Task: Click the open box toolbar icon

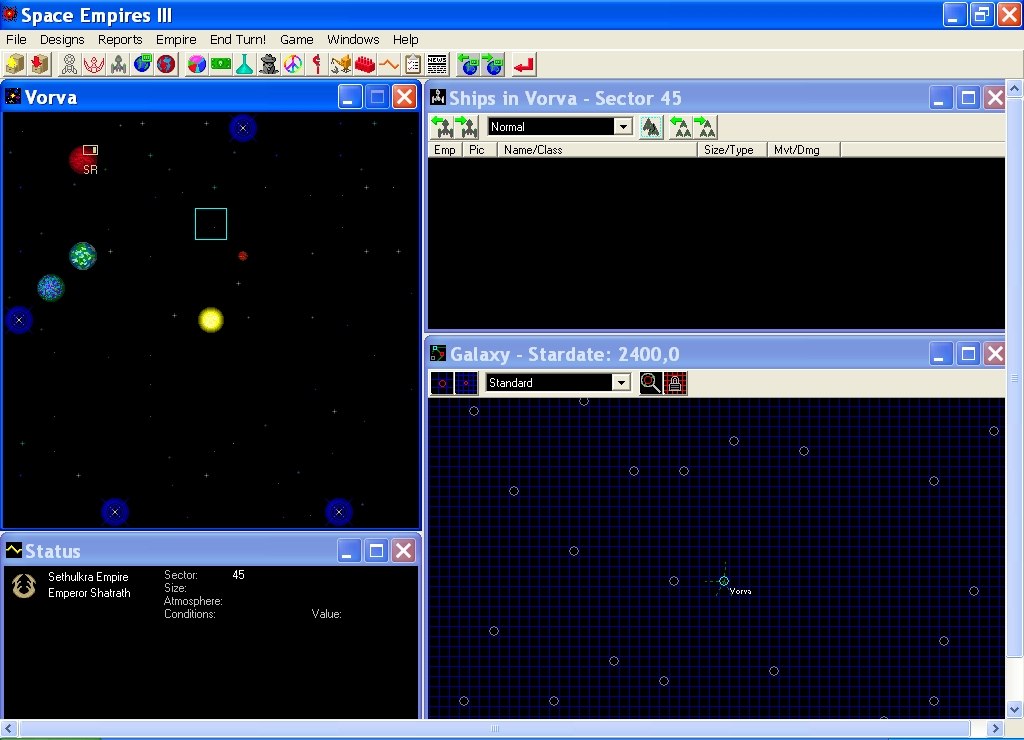Action: coord(15,65)
